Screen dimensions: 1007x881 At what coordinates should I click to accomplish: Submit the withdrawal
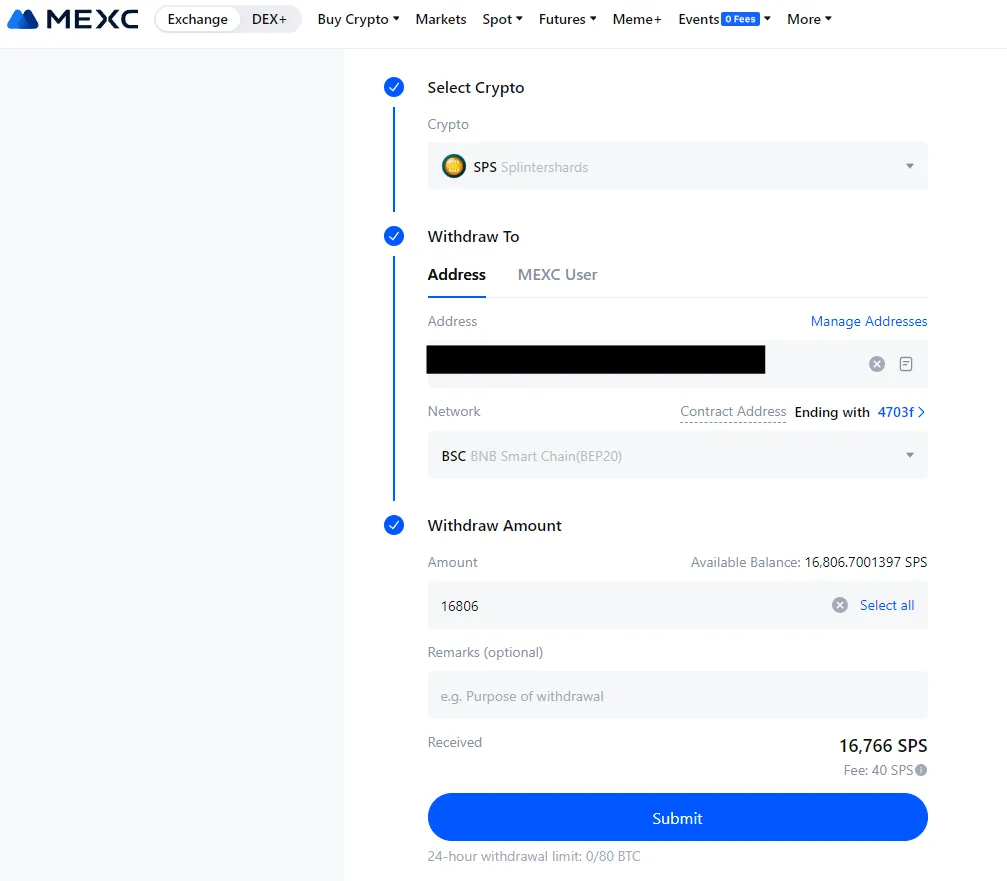click(x=678, y=817)
